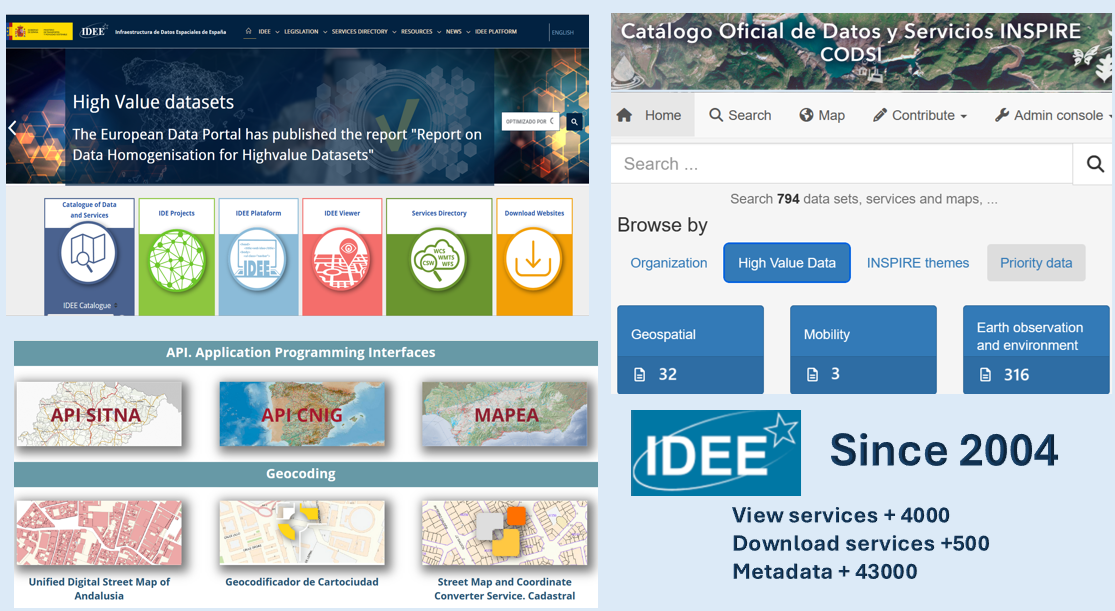The width and height of the screenshot is (1115, 611).
Task: Open the IDEE Viewer map pin icon
Action: pyautogui.click(x=342, y=260)
